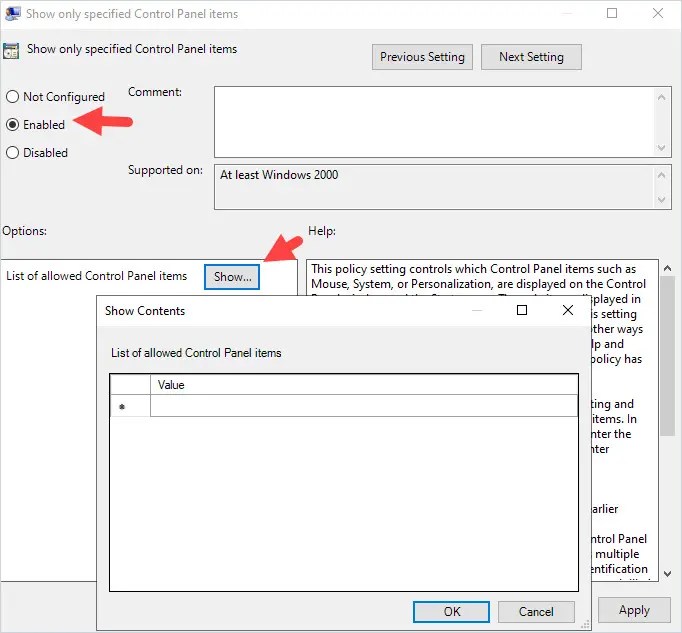Screen dimensions: 682x633
Task: Select the Disabled radio button
Action: tap(12, 153)
